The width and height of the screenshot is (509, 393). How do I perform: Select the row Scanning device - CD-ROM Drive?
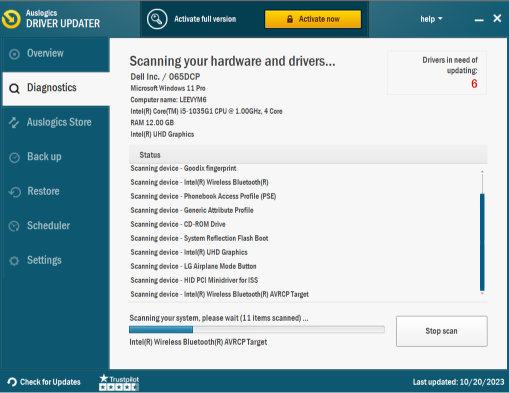178,224
